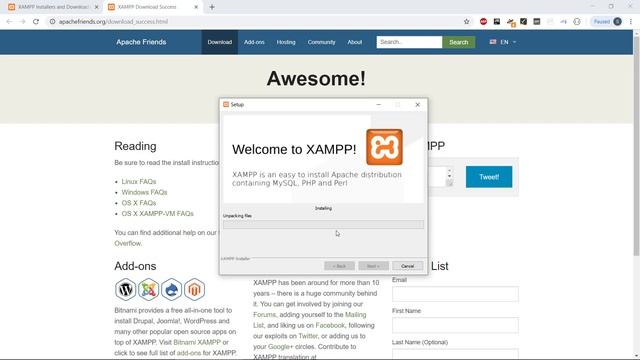The image size is (640, 360).
Task: Open the Hosting menu item
Action: [x=286, y=42]
